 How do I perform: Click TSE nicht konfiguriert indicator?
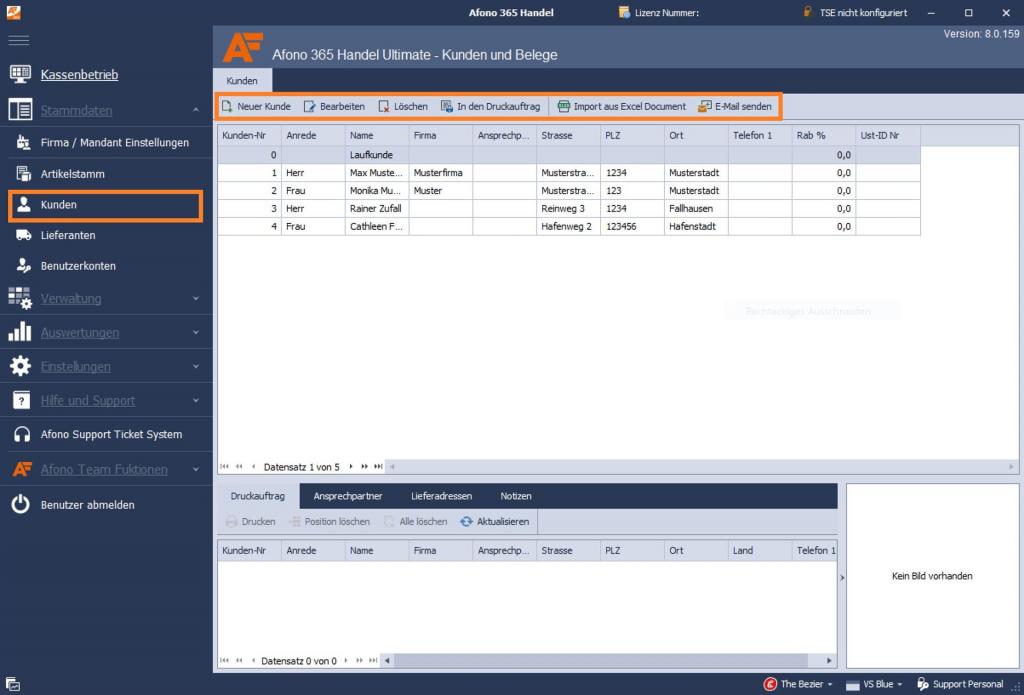pyautogui.click(x=855, y=12)
